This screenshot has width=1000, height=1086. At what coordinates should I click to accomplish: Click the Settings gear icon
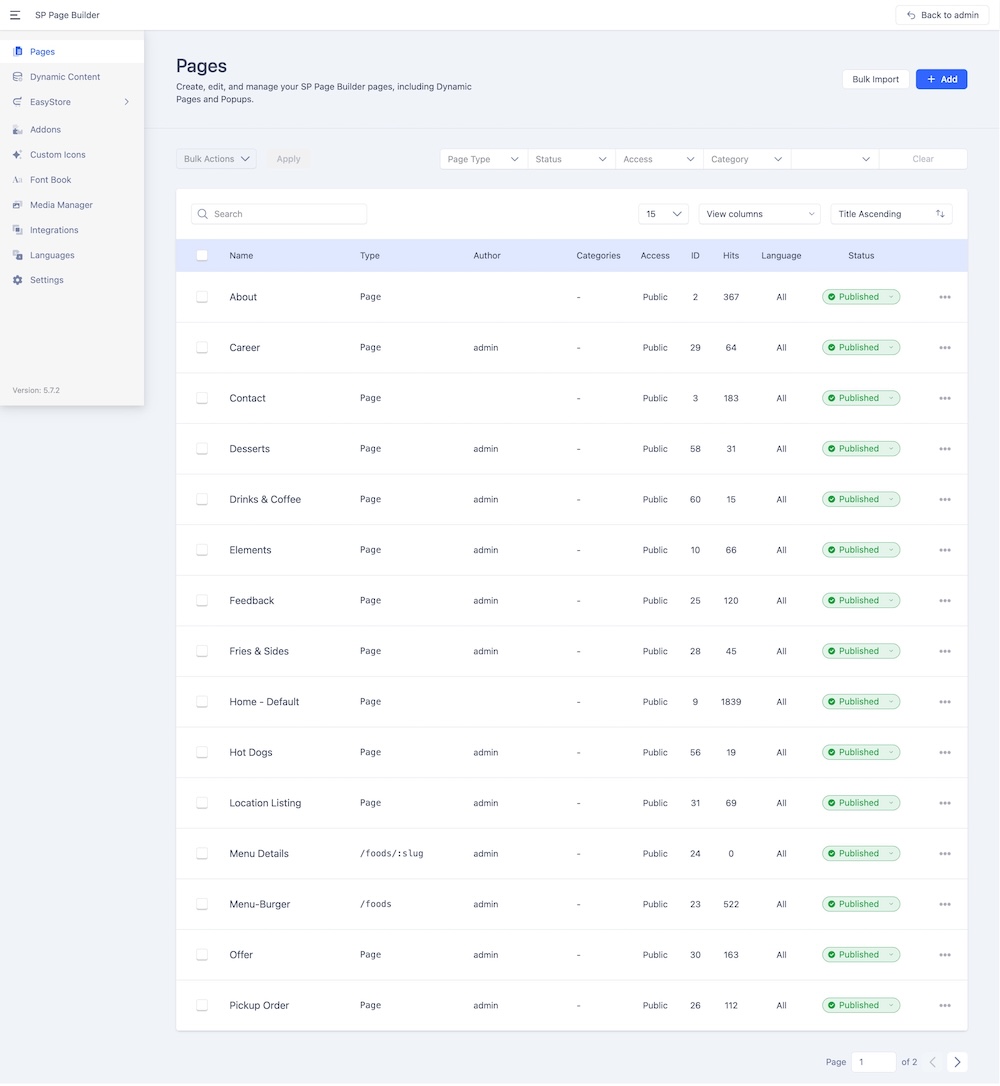pos(18,280)
